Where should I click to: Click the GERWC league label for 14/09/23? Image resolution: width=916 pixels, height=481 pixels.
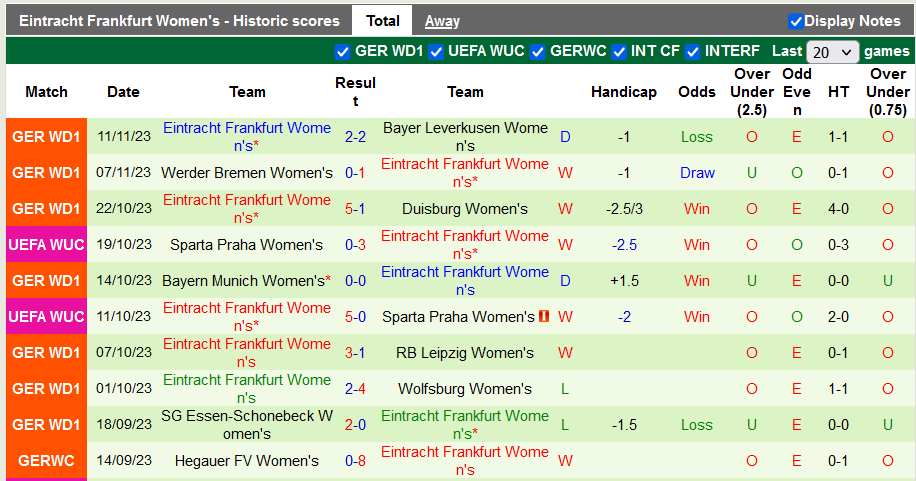click(46, 461)
